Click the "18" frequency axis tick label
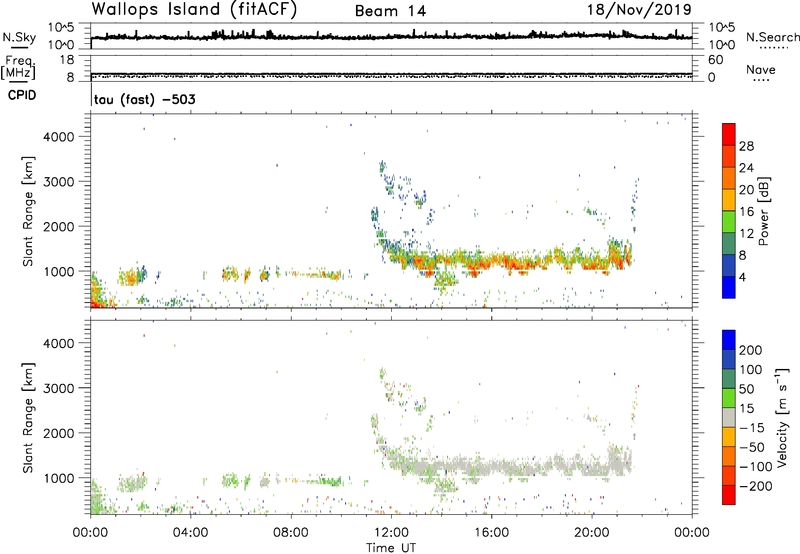 pos(67,60)
